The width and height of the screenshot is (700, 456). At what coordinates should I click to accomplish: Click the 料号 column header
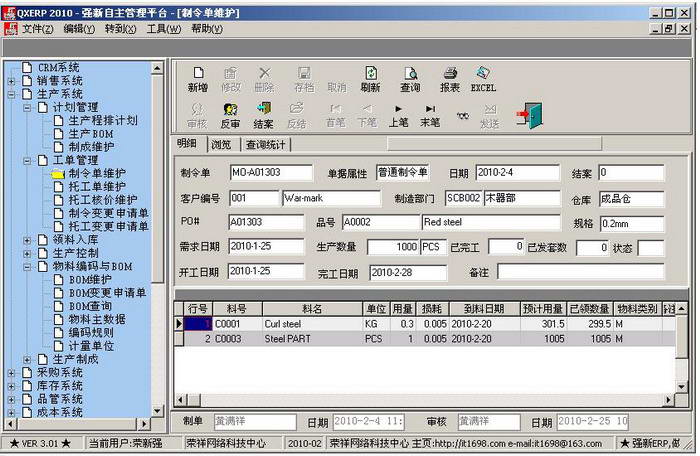(237, 309)
